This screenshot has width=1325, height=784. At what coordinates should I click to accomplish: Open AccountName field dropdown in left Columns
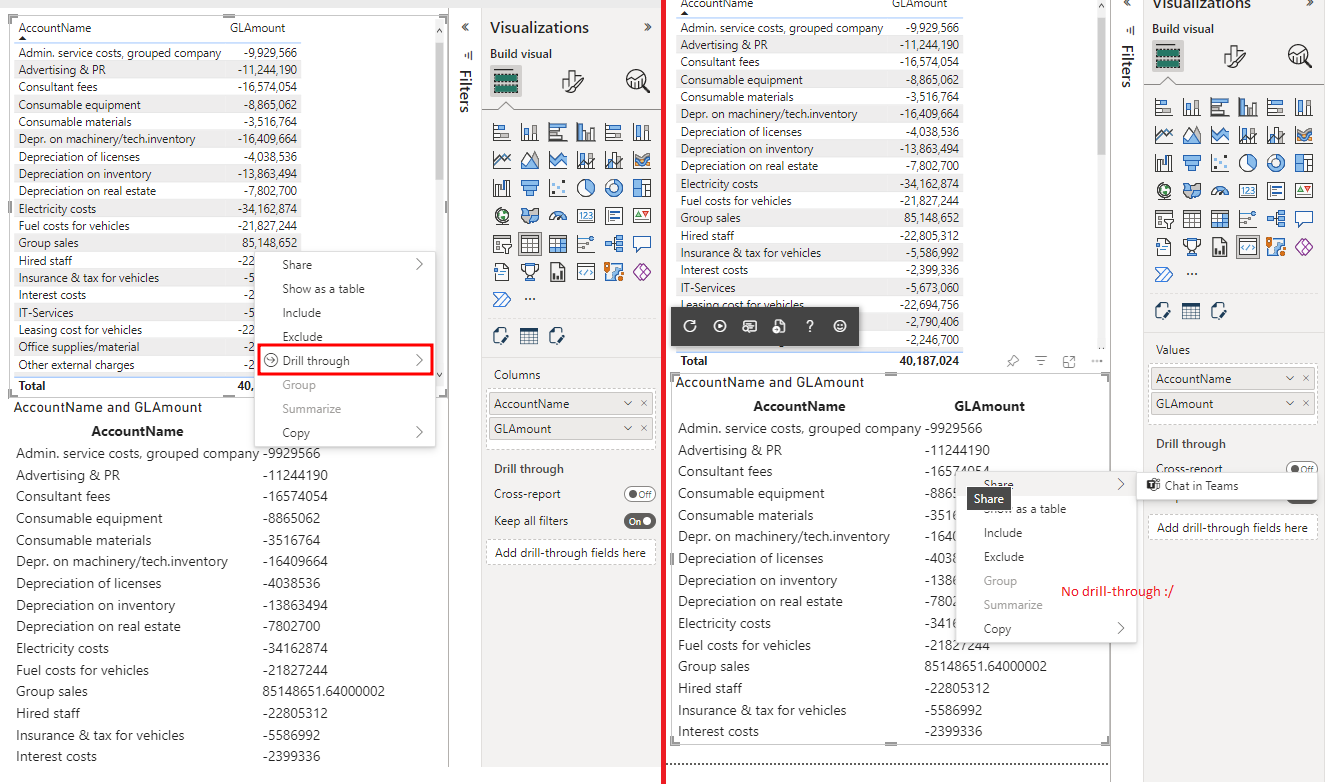(x=628, y=404)
